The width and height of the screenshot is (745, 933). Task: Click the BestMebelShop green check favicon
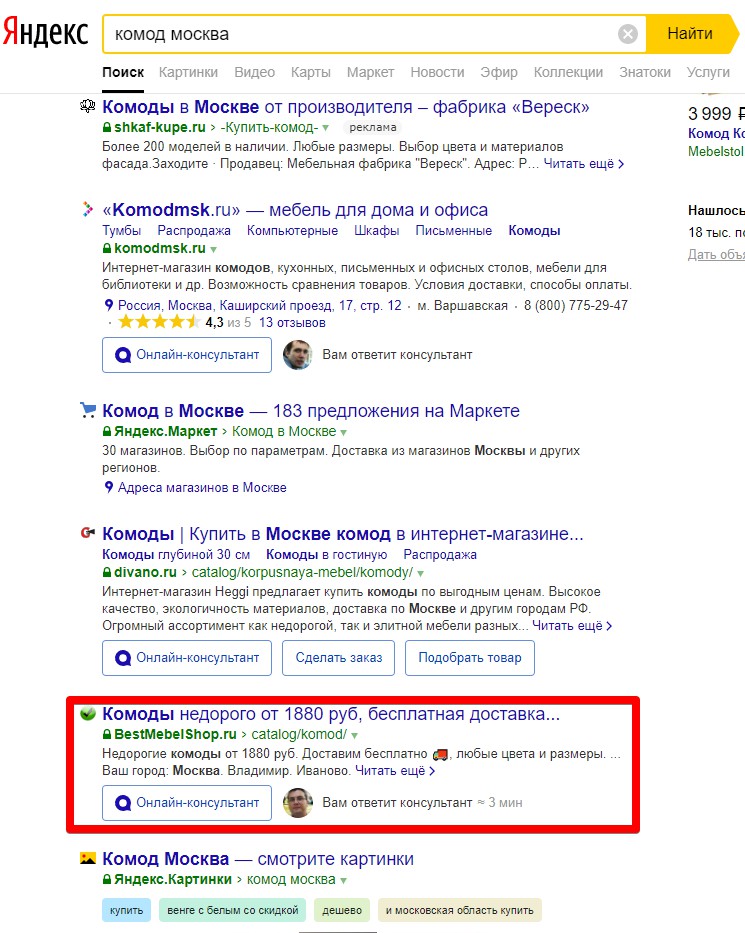tap(87, 713)
